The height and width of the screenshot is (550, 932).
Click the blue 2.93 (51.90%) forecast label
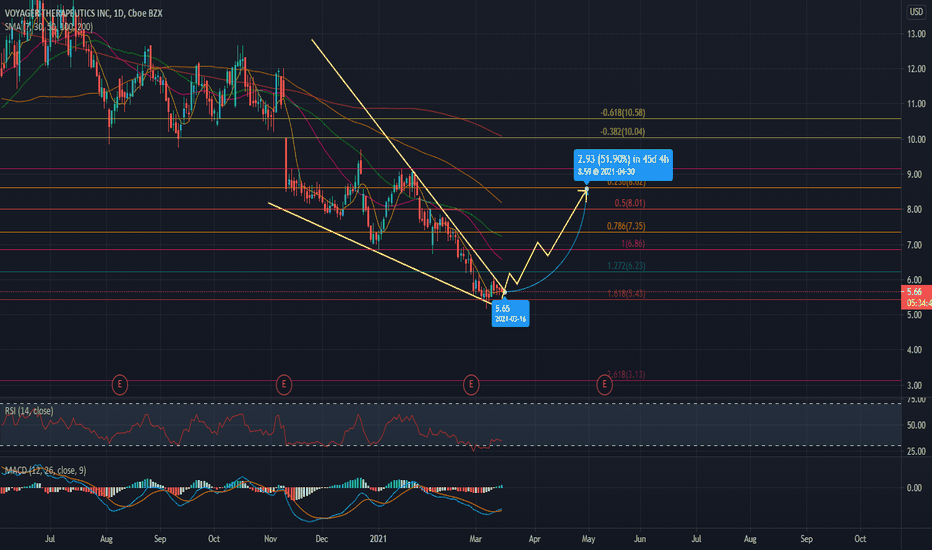(x=623, y=165)
